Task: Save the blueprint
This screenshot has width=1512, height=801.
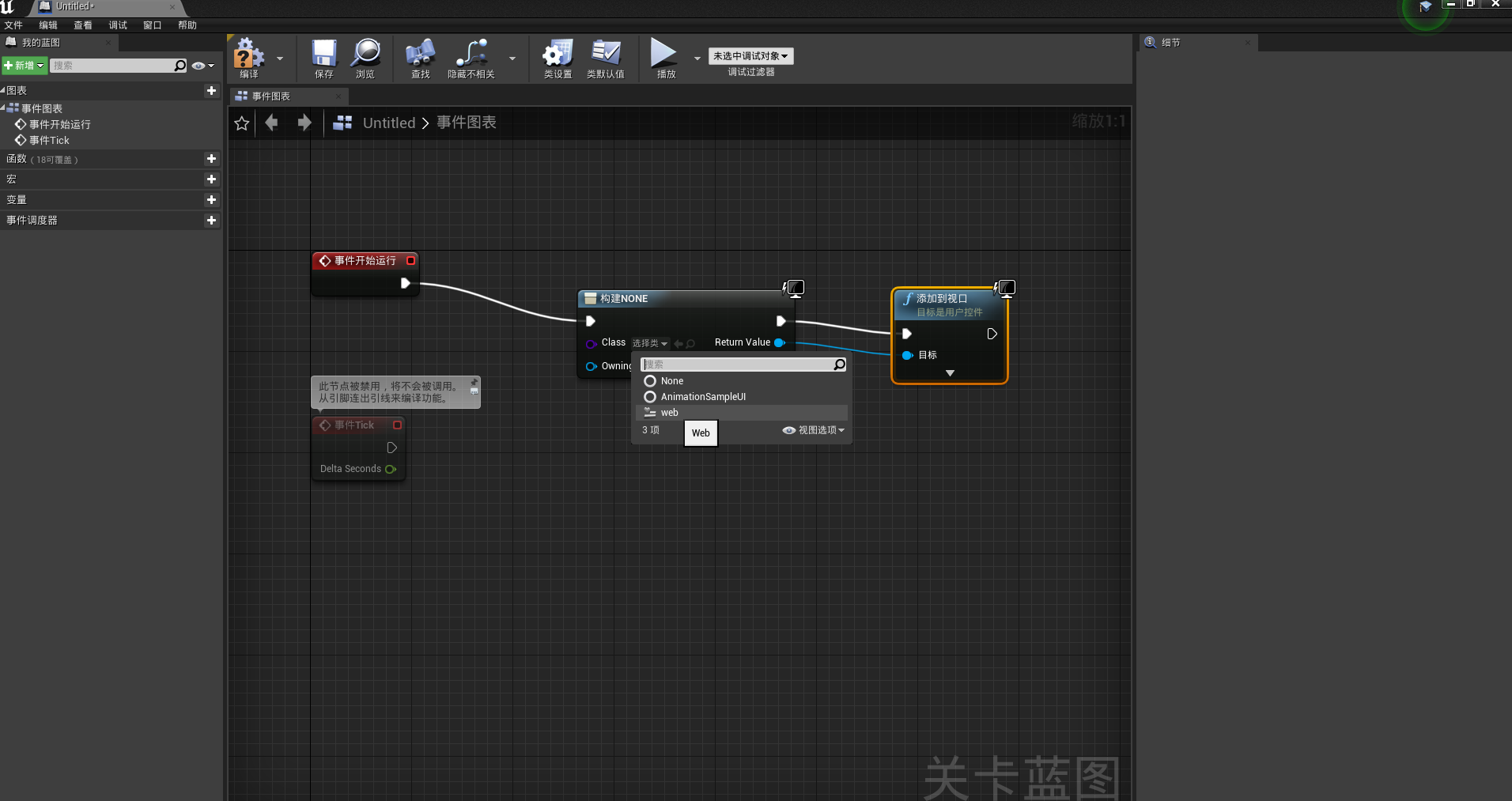Action: (x=323, y=58)
